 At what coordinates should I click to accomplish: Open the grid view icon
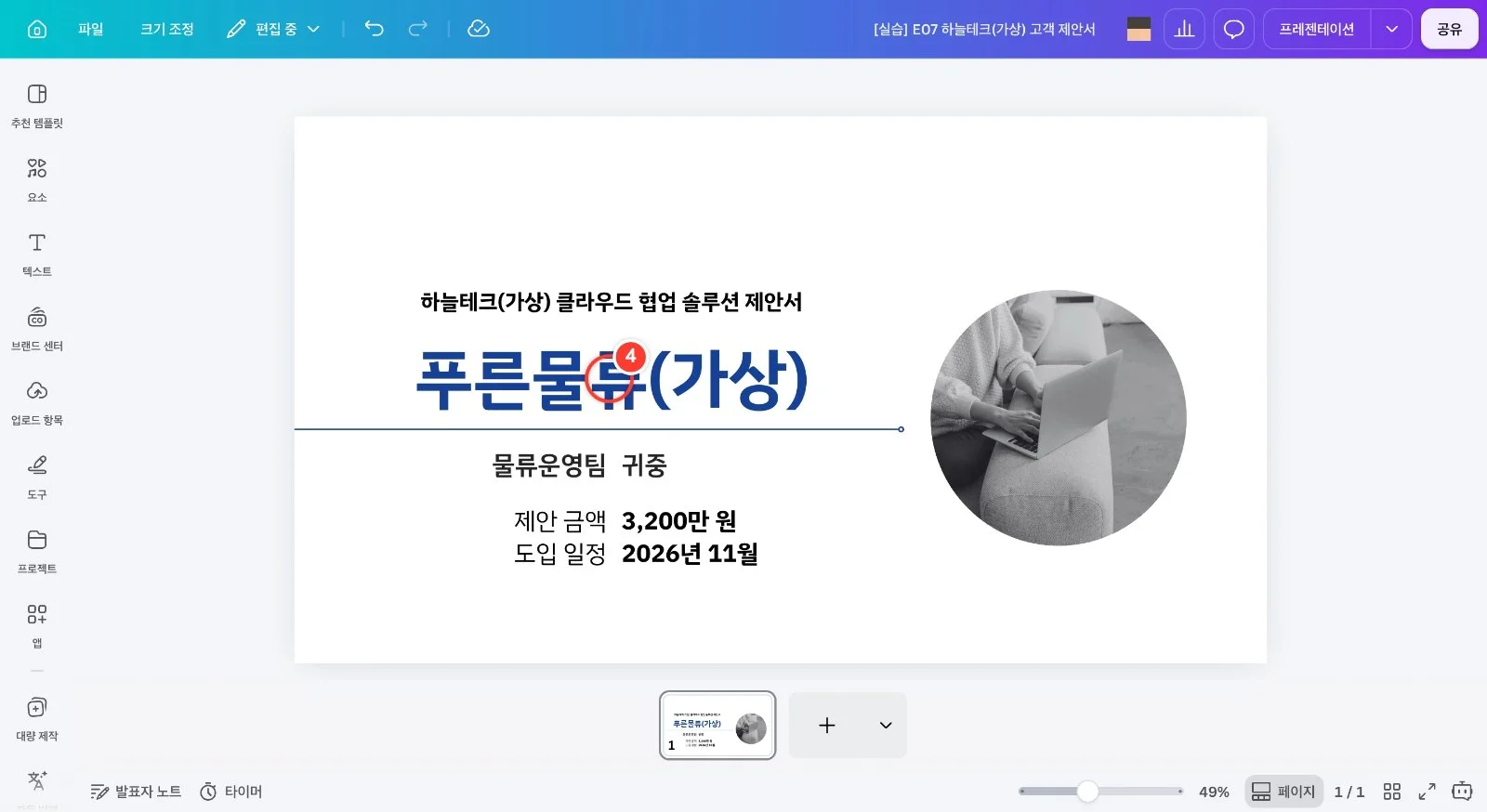[x=1391, y=792]
